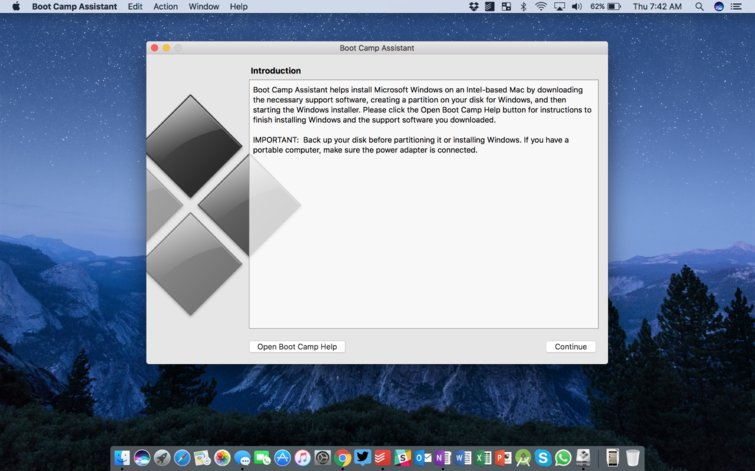Open WhatsApp in the dock

point(563,457)
